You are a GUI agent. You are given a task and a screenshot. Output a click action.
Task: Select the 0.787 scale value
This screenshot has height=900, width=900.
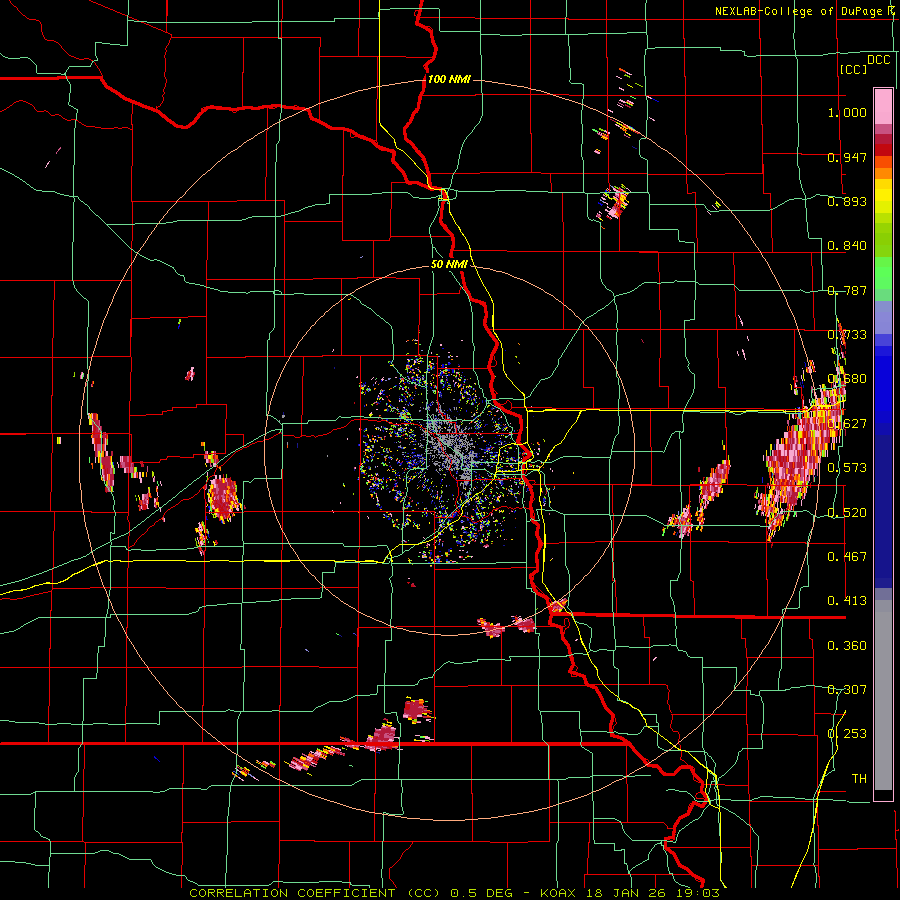click(x=847, y=290)
